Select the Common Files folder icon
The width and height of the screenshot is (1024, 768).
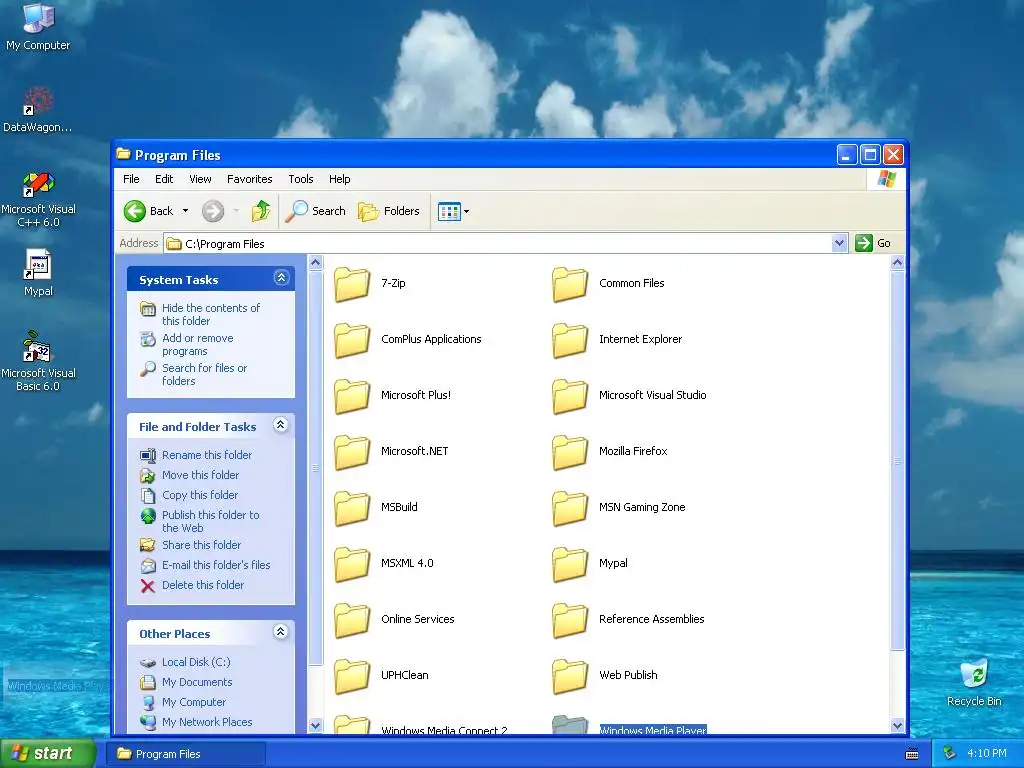click(569, 284)
